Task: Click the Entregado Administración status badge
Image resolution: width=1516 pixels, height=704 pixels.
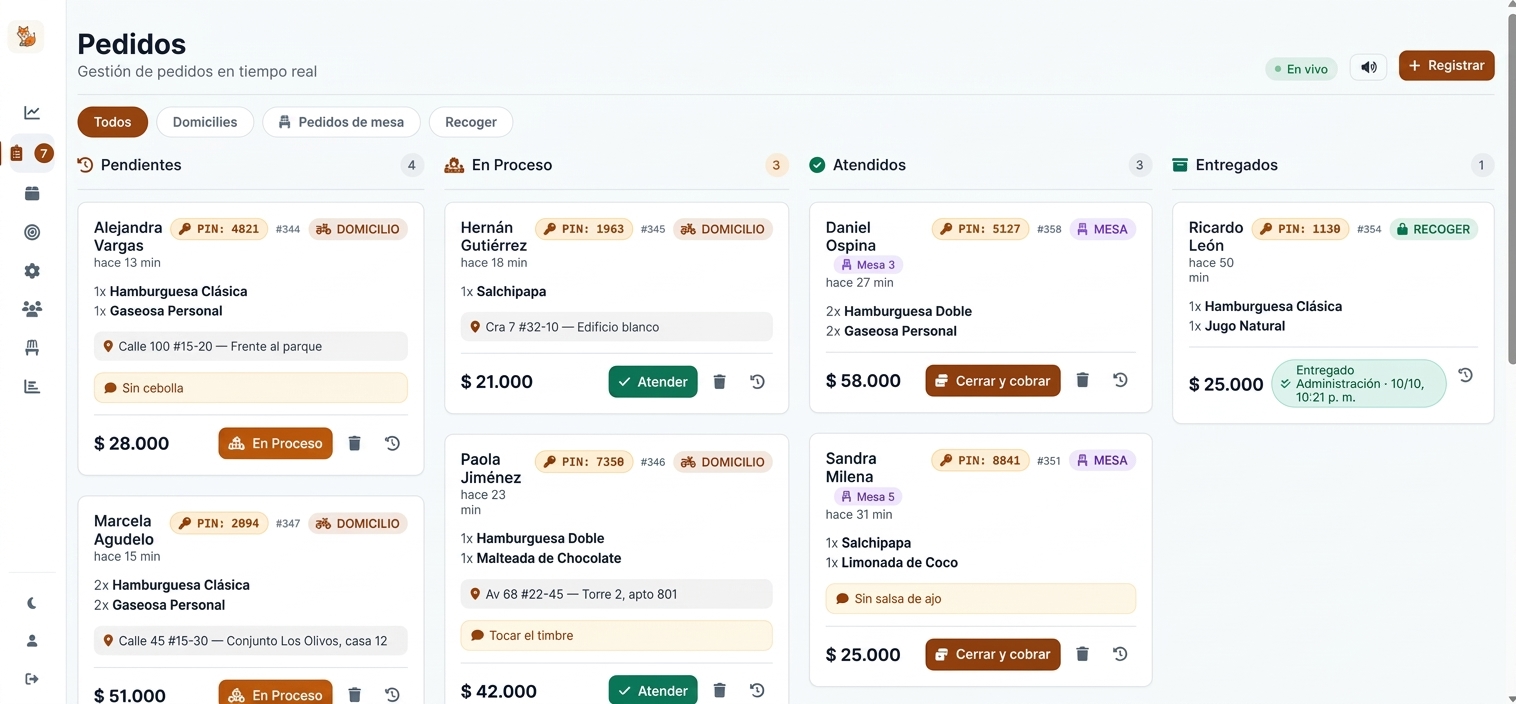Action: point(1359,384)
